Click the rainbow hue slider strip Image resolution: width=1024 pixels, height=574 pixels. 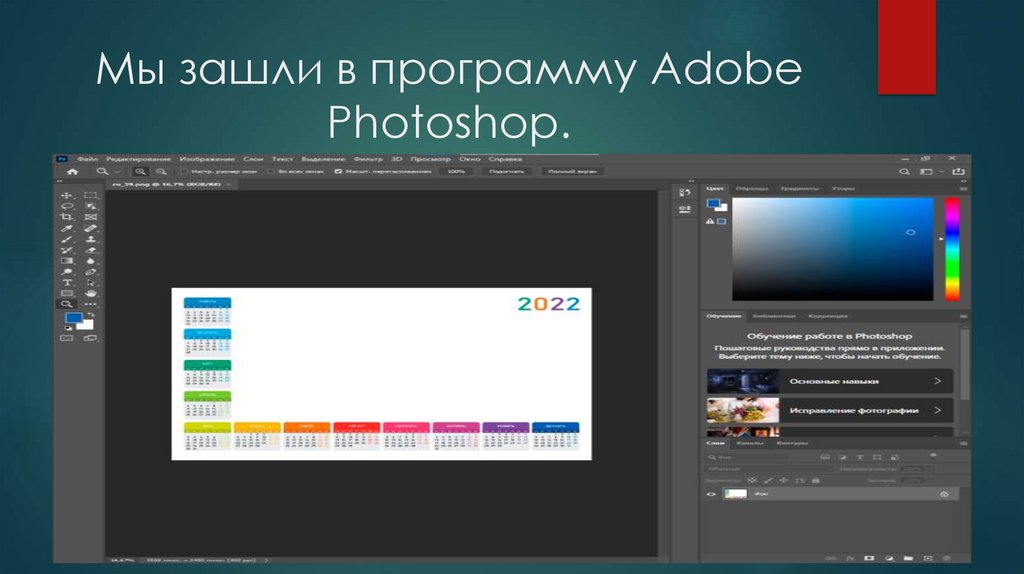952,248
